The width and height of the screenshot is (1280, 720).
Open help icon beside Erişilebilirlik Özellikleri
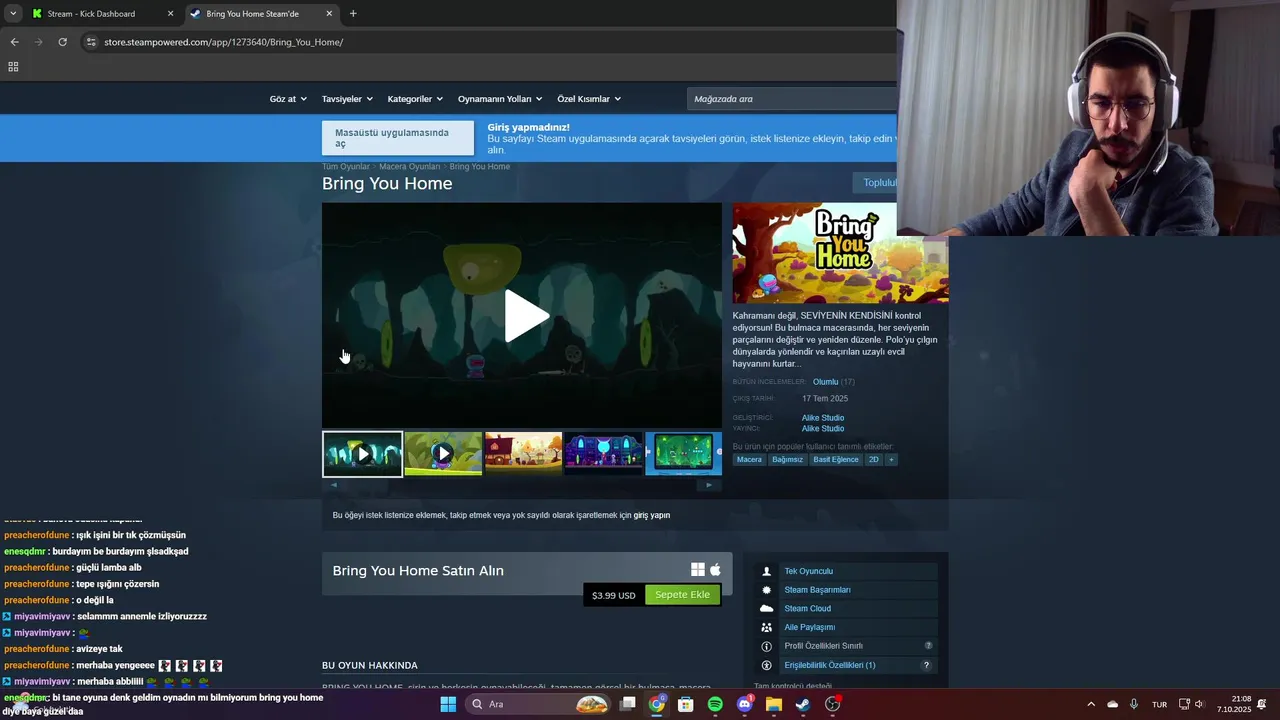(x=927, y=665)
